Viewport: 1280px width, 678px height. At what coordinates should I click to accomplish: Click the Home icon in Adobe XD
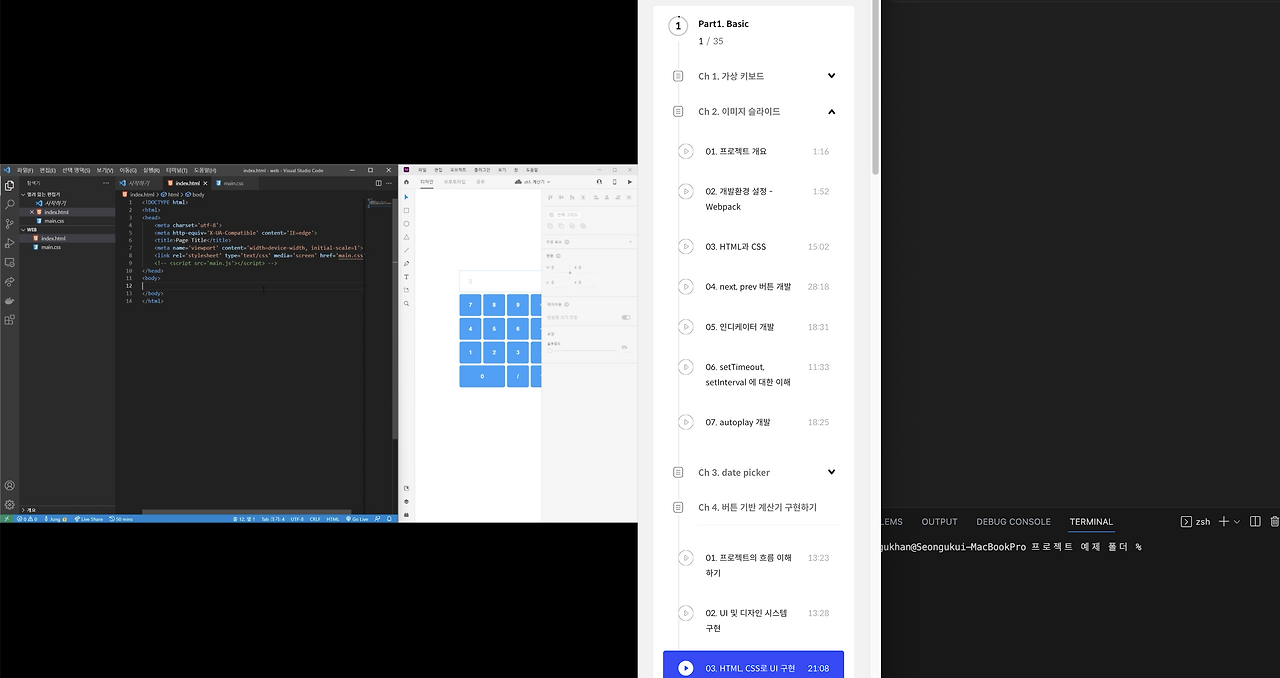406,182
